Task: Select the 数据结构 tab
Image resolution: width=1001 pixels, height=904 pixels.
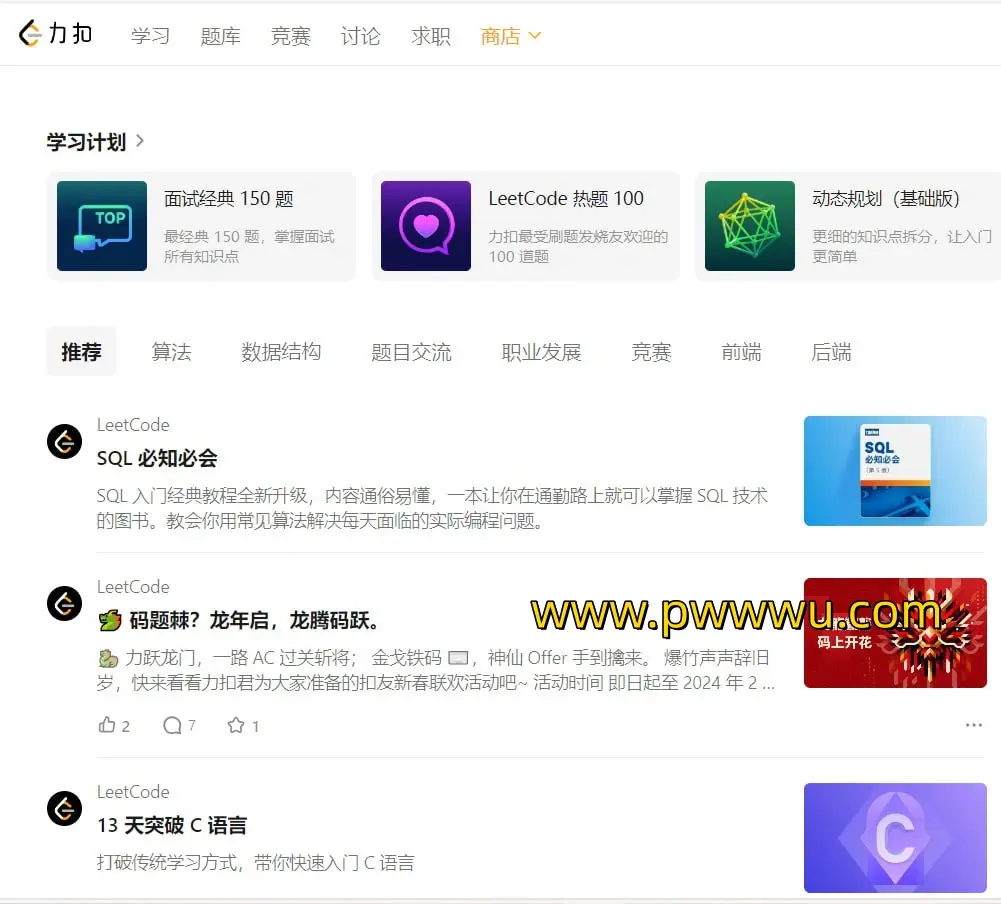Action: (x=281, y=352)
